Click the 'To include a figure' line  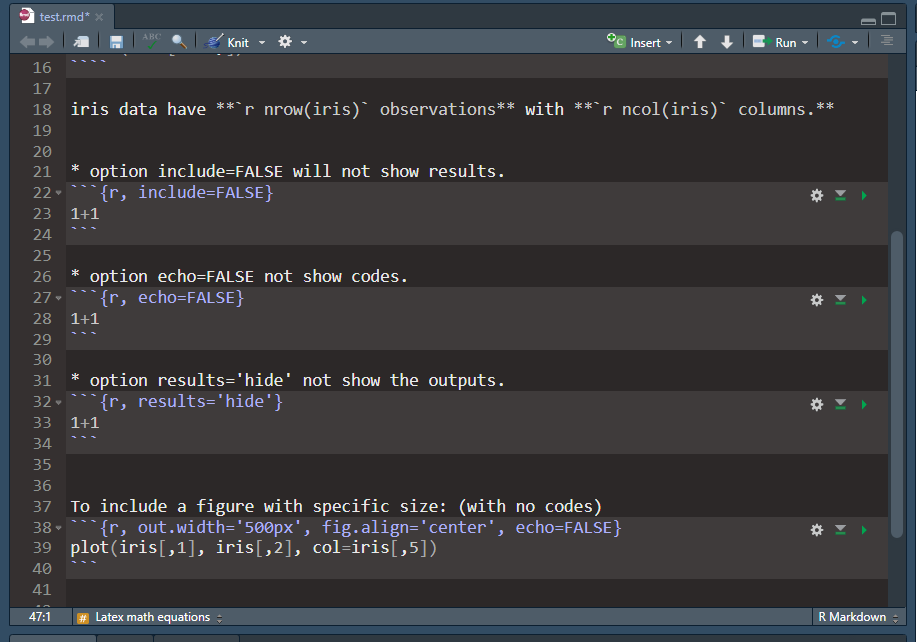336,506
